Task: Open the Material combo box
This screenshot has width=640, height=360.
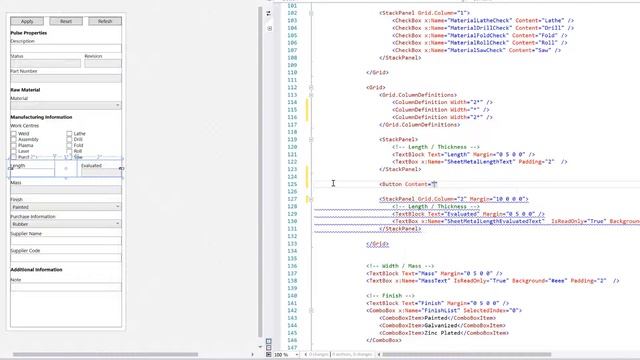Action: click(x=66, y=105)
